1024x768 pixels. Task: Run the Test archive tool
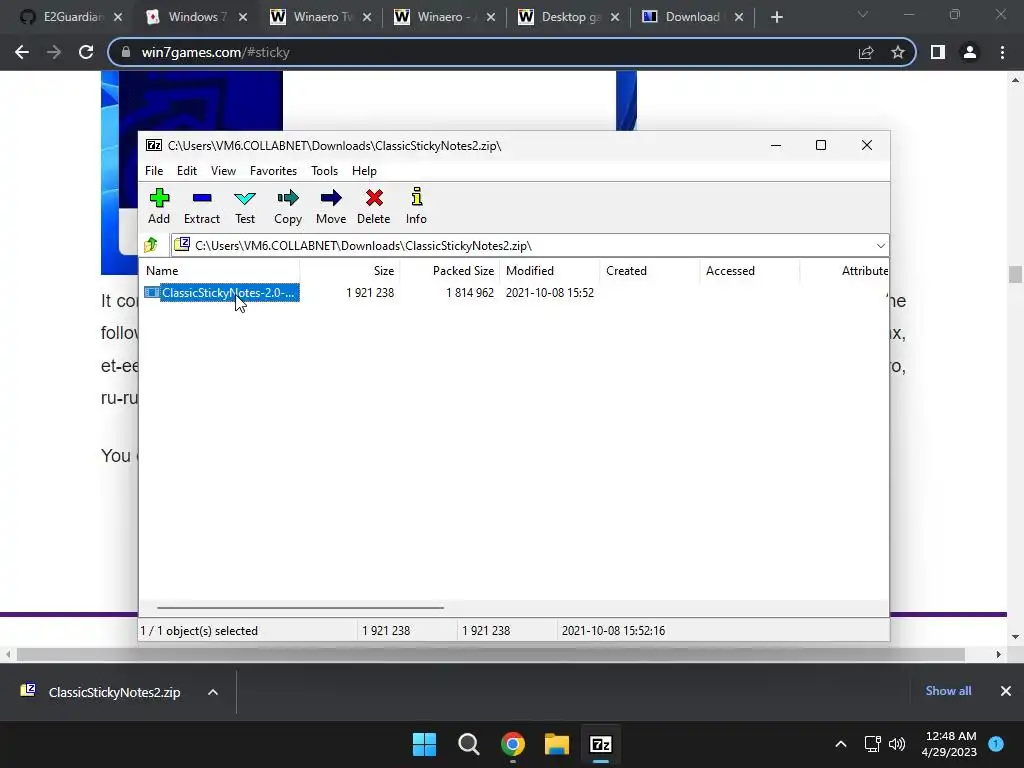point(245,206)
